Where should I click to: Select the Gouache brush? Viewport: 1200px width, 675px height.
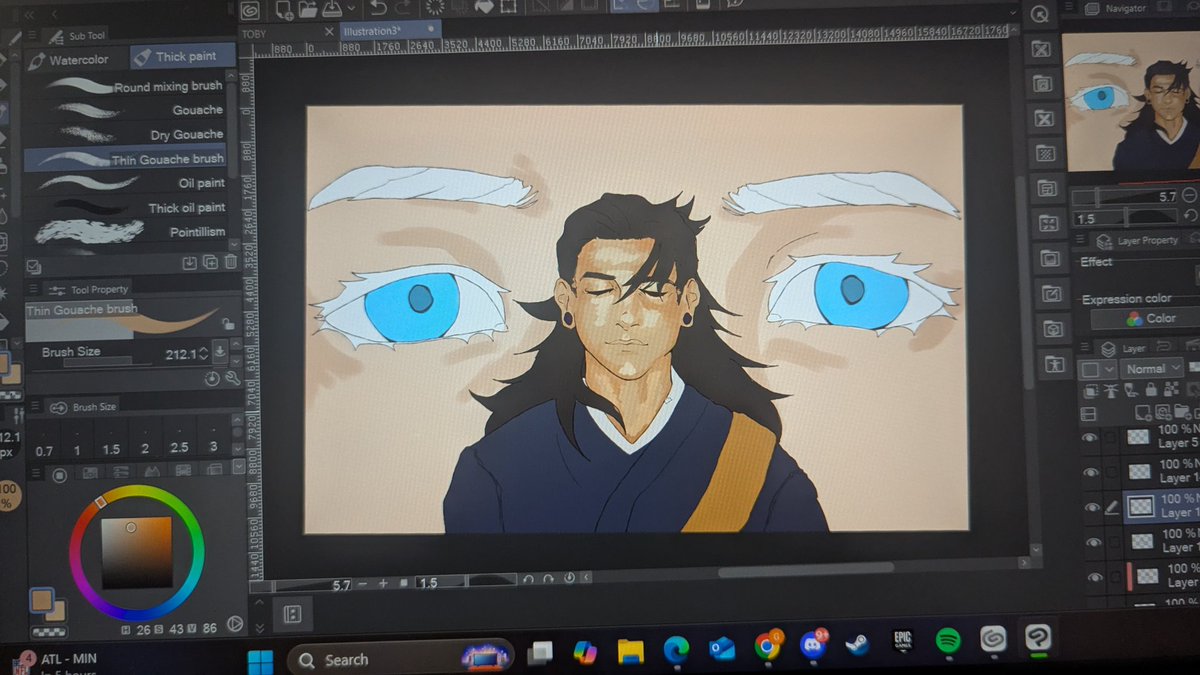(x=125, y=110)
